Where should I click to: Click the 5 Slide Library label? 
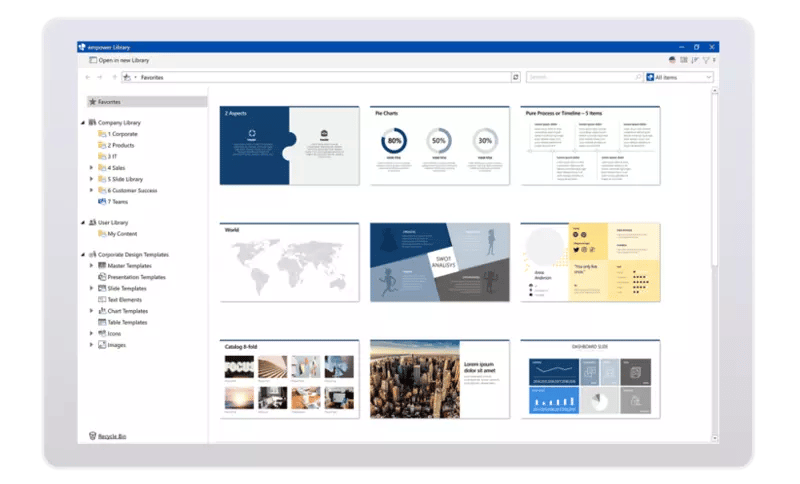125,179
